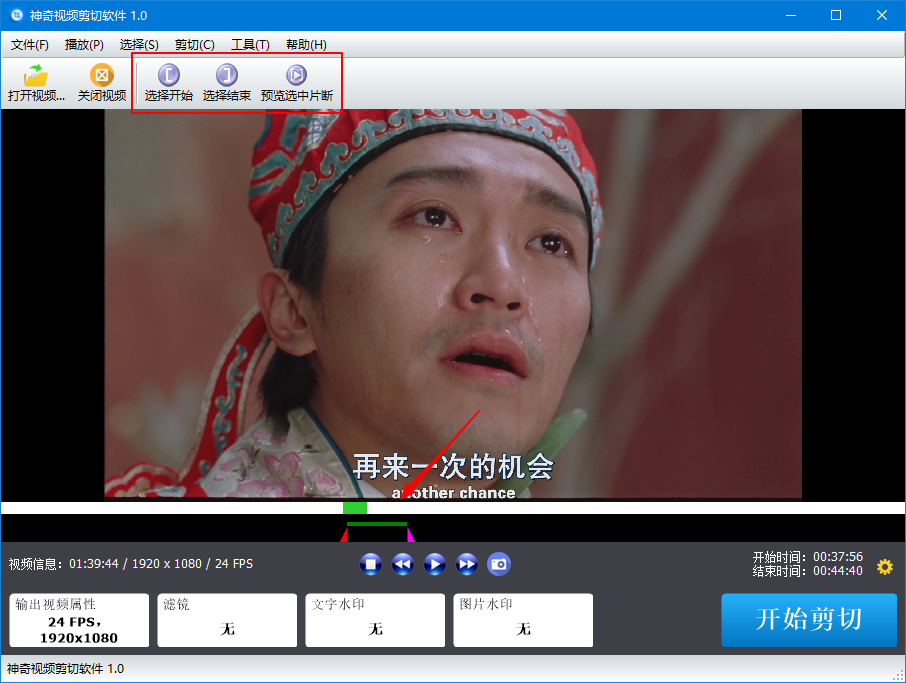Click the 开始时间 00:37:56 value
This screenshot has width=906, height=683.
[838, 556]
